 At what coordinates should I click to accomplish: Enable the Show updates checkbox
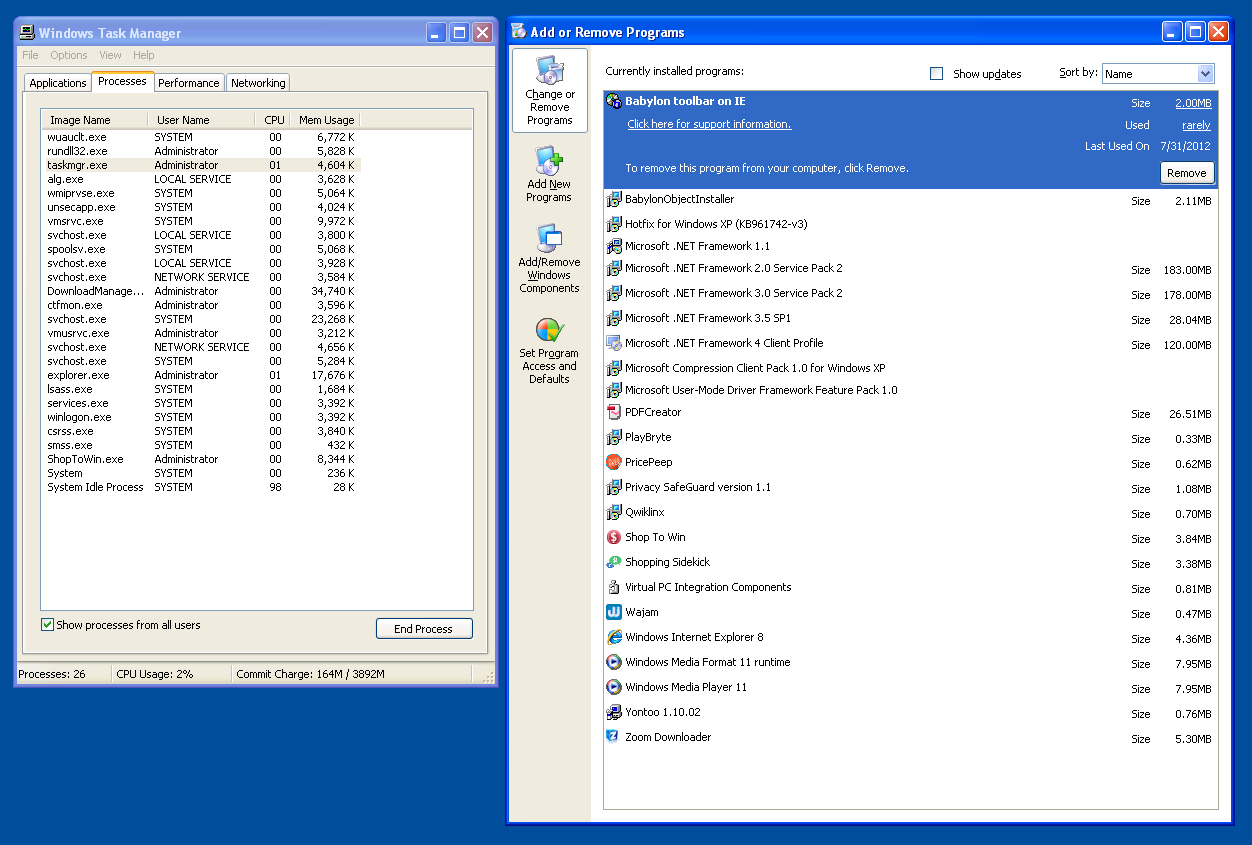click(x=937, y=74)
